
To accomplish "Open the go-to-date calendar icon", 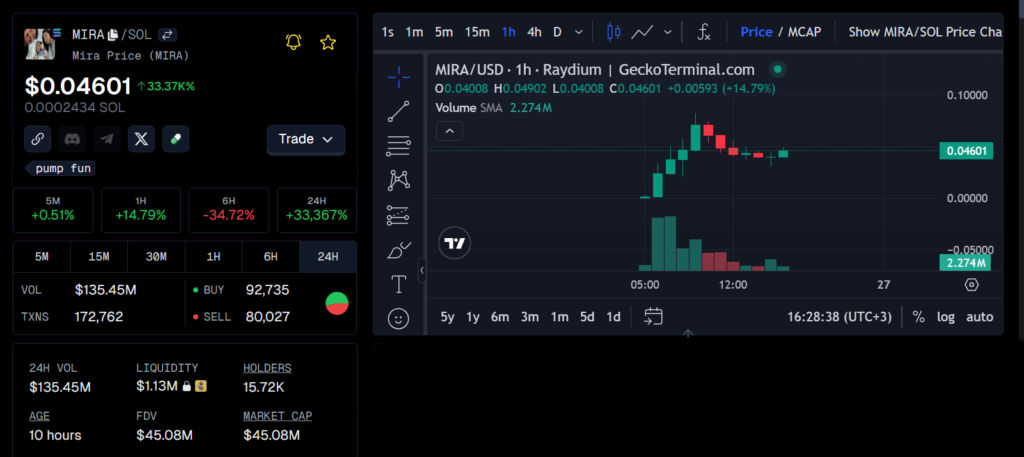I will click(653, 317).
